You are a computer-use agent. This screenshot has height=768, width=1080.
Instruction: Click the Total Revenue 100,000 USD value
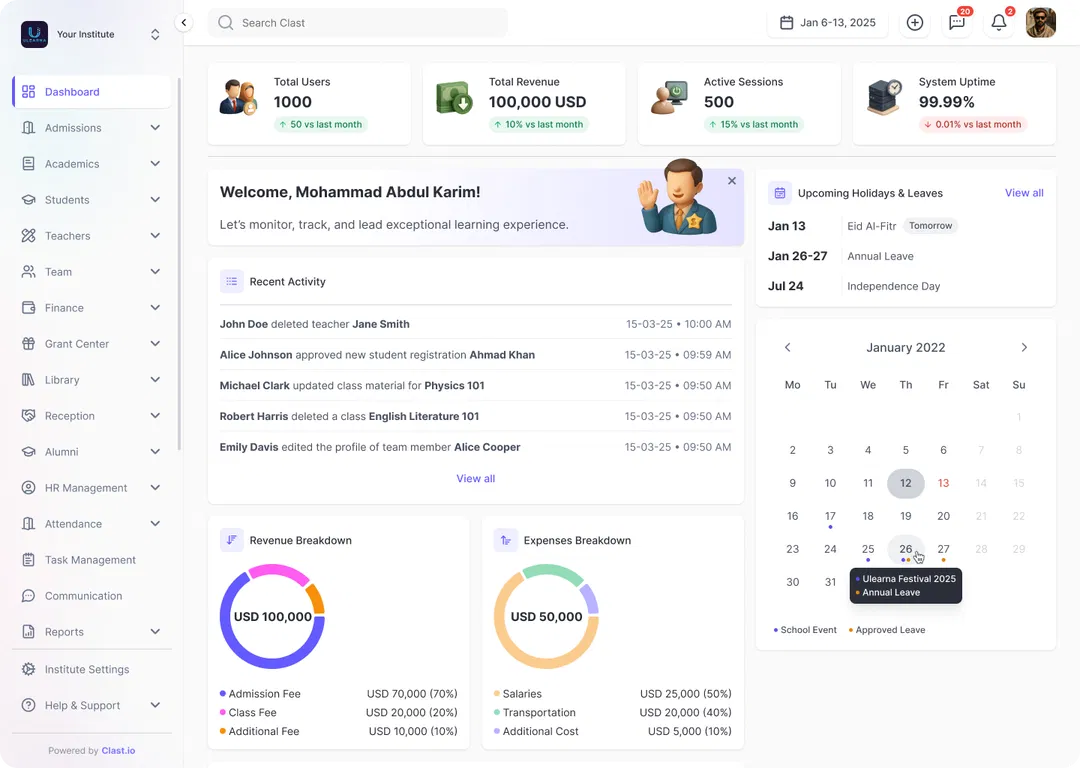537,102
